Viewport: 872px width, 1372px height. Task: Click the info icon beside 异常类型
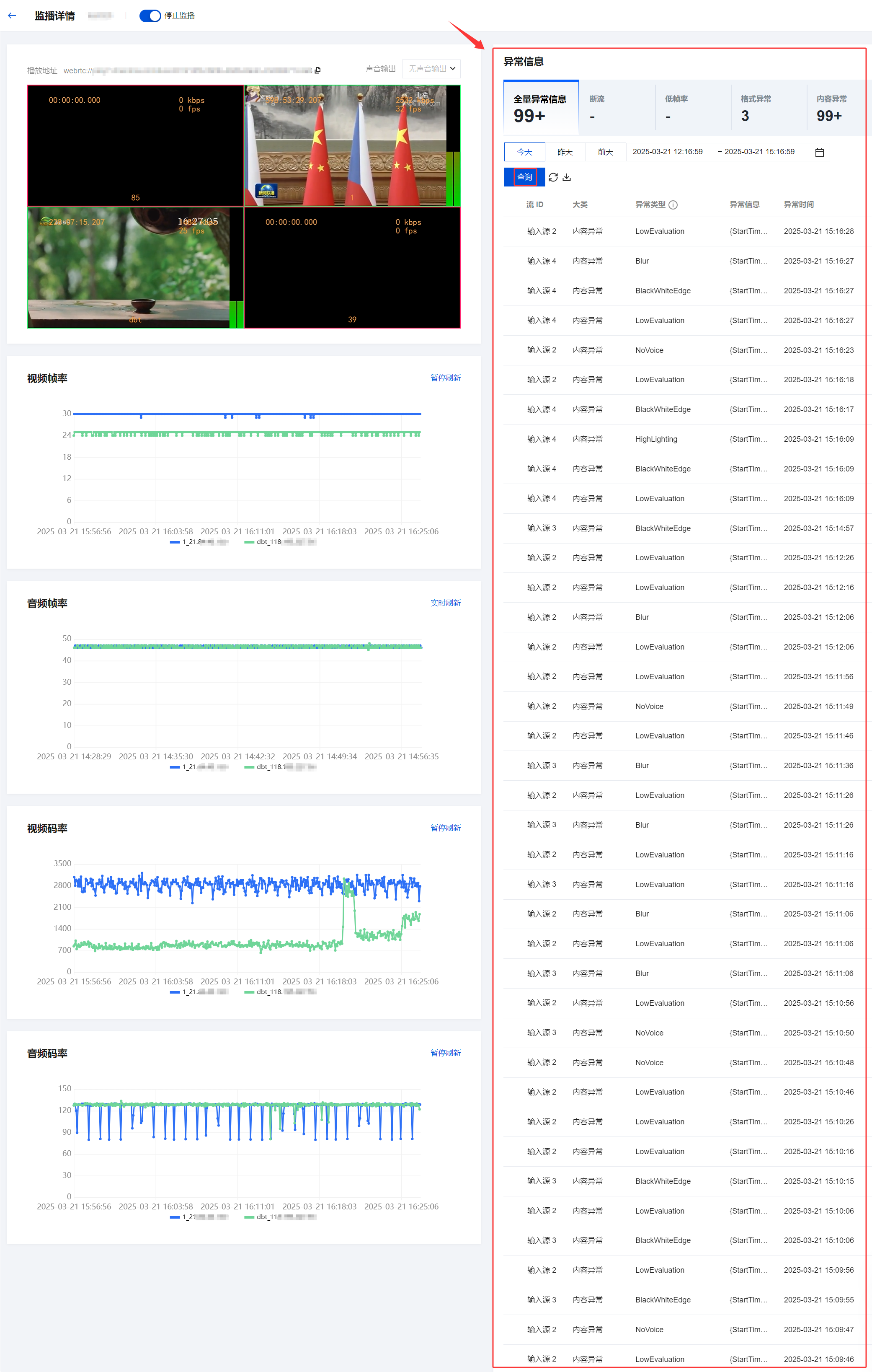[x=673, y=205]
